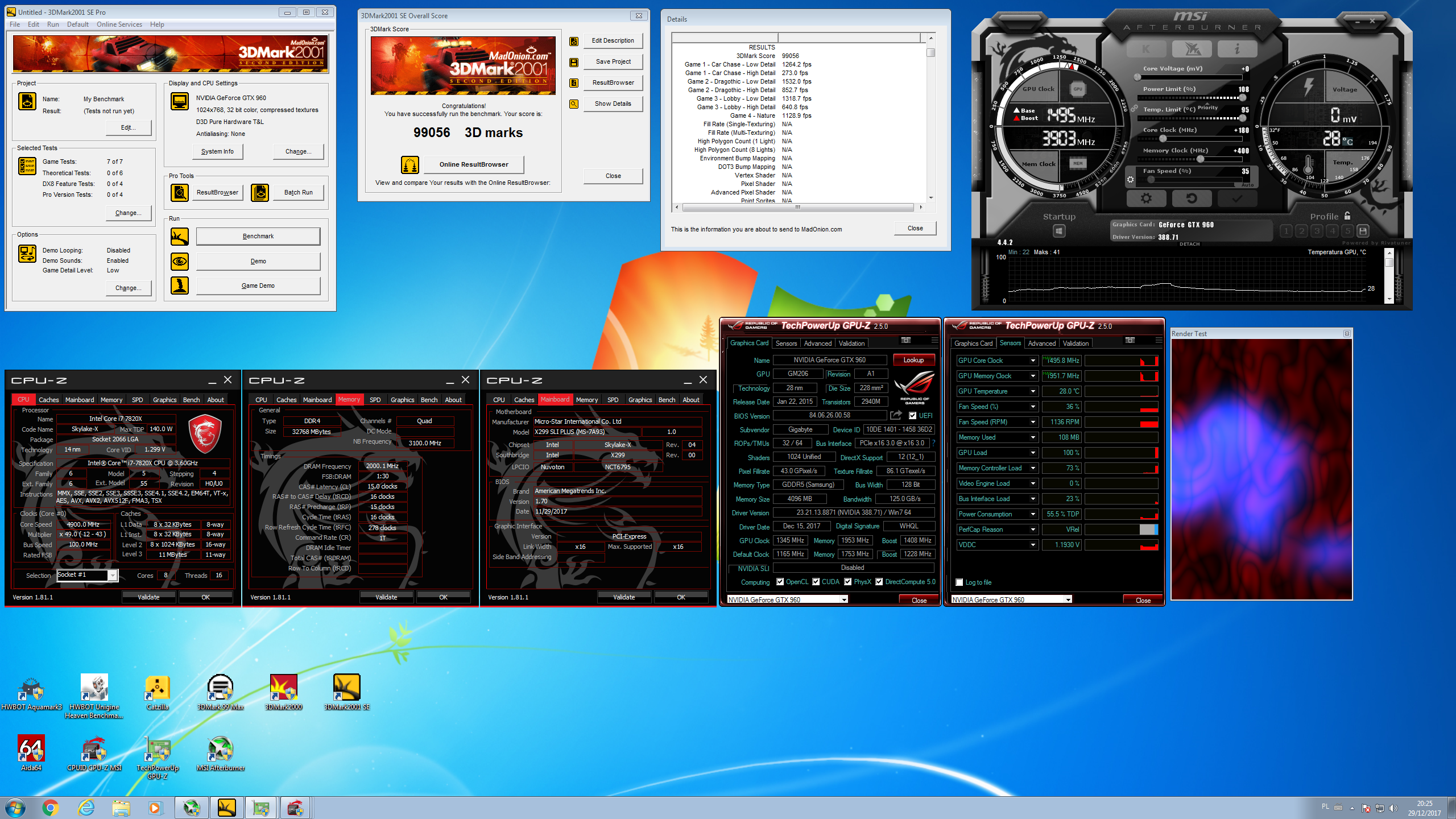Screen dimensions: 1456x819
Task: Open the Afterburner Kombustor K button
Action: tap(1146, 49)
